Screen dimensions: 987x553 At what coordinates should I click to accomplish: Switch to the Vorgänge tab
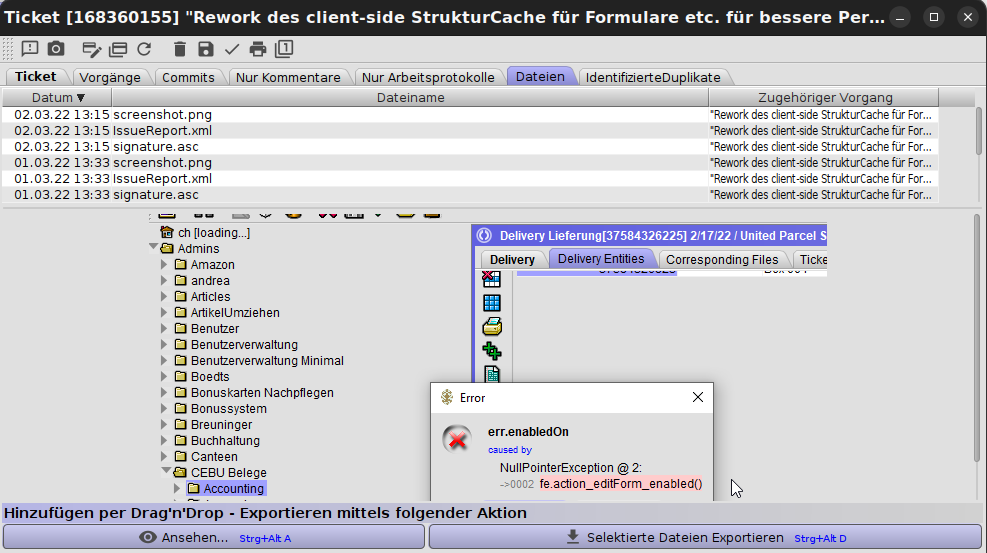click(109, 77)
